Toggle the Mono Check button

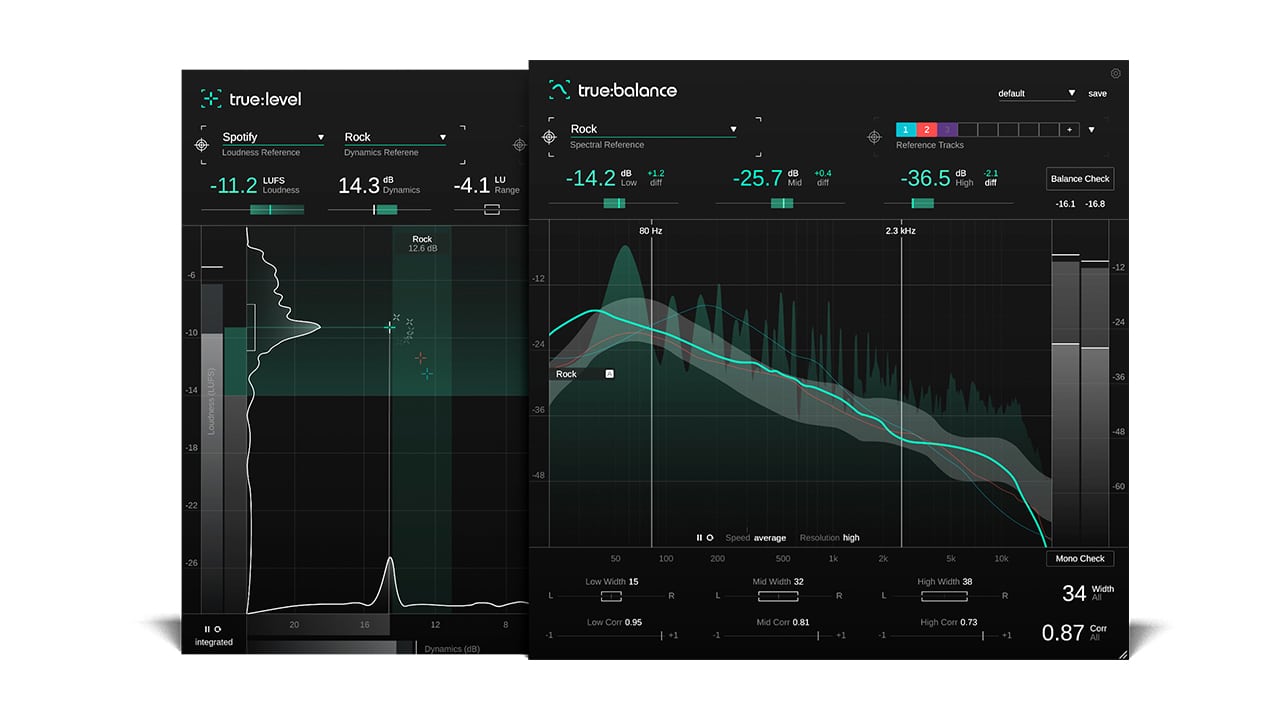click(x=1080, y=559)
